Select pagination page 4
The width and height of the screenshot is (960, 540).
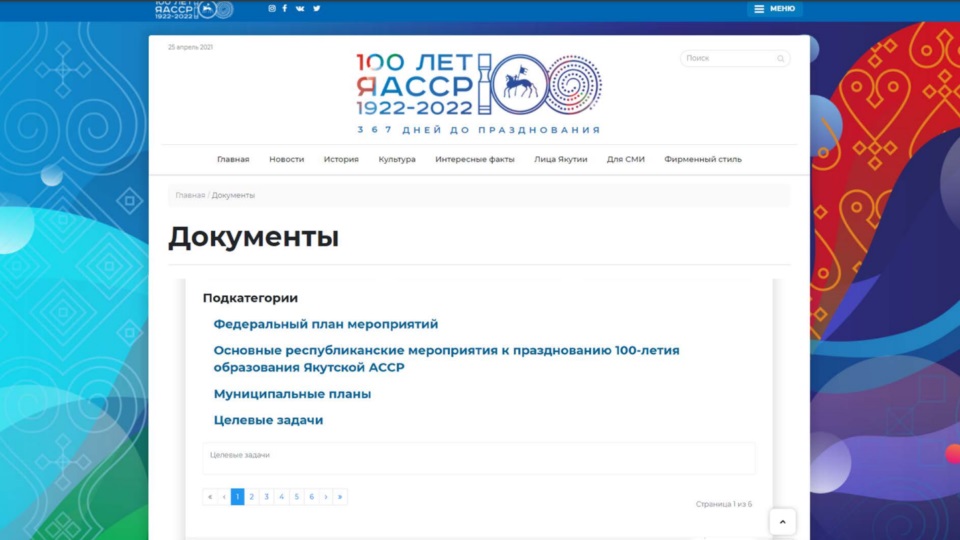(x=282, y=497)
